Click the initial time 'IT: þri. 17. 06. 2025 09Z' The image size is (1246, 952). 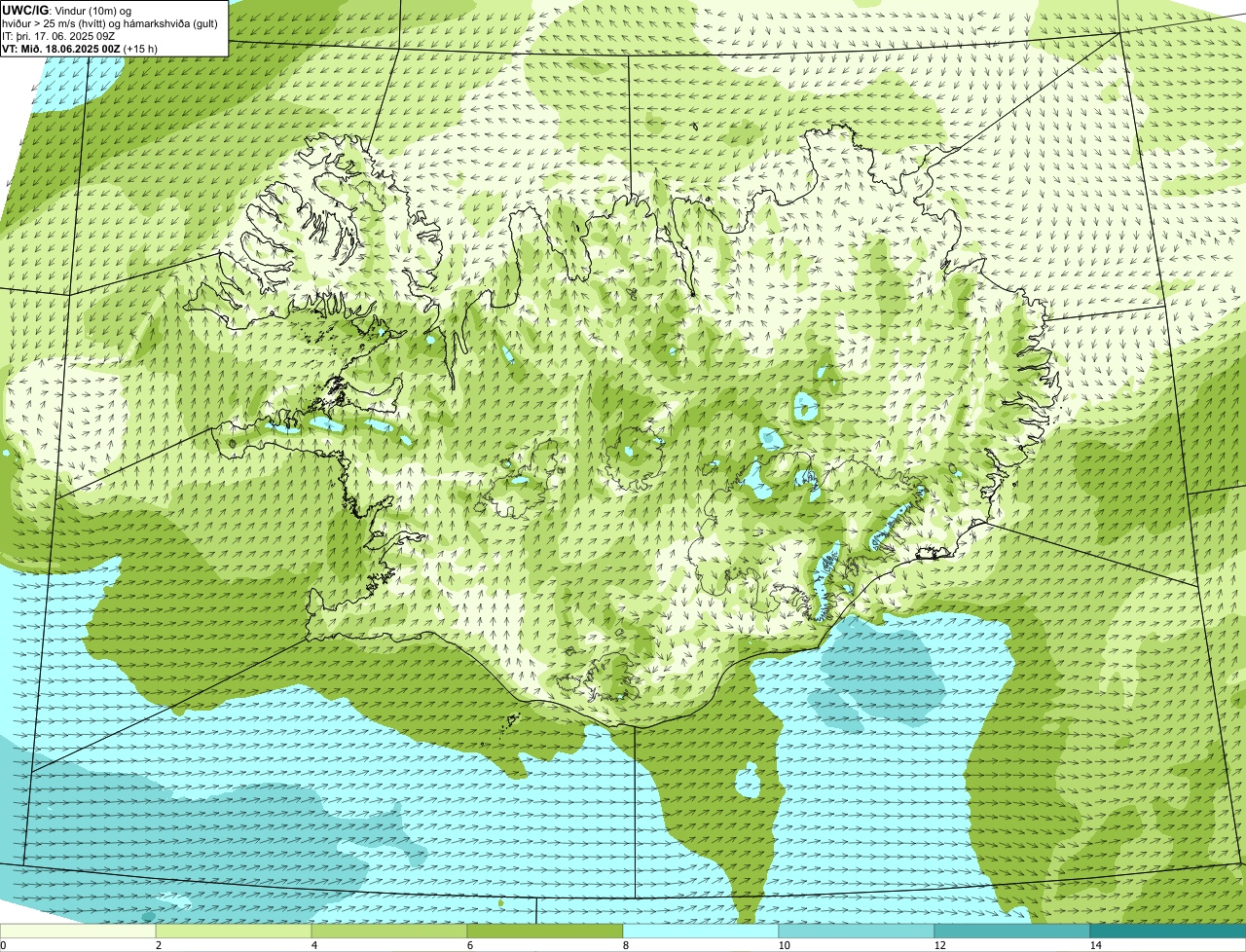[60, 35]
